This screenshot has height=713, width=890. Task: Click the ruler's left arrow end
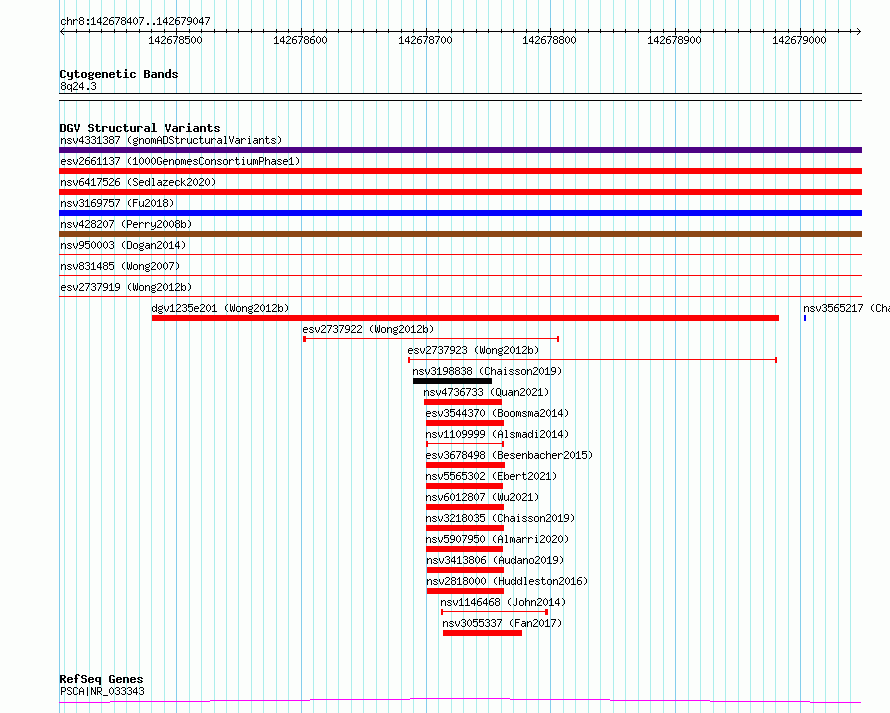[62, 31]
